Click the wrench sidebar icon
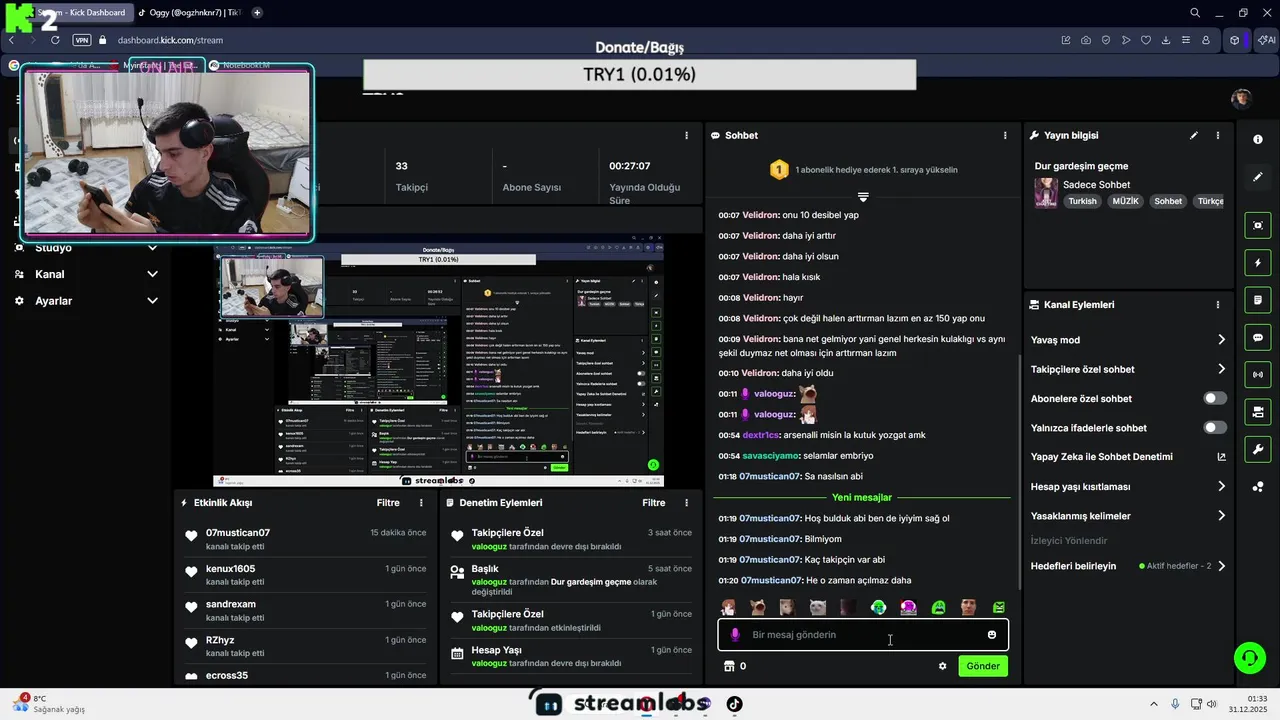The image size is (1280, 720). coord(1258,449)
